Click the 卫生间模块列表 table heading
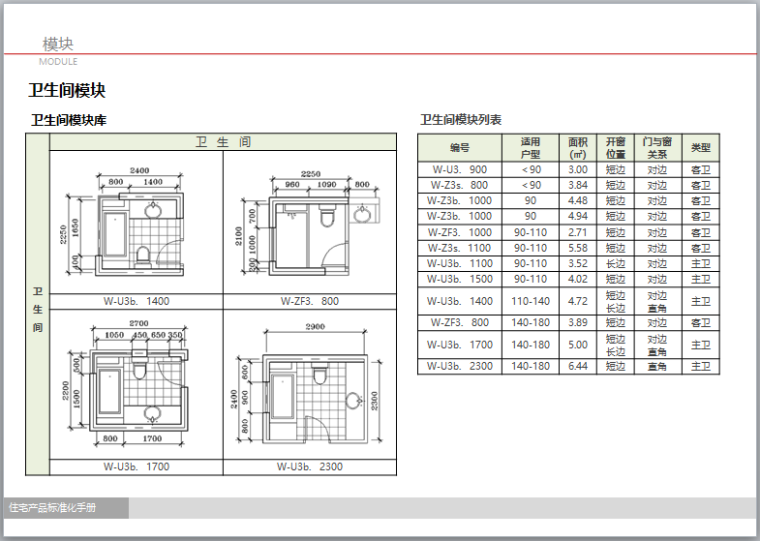The height and width of the screenshot is (541, 760). coord(461,119)
